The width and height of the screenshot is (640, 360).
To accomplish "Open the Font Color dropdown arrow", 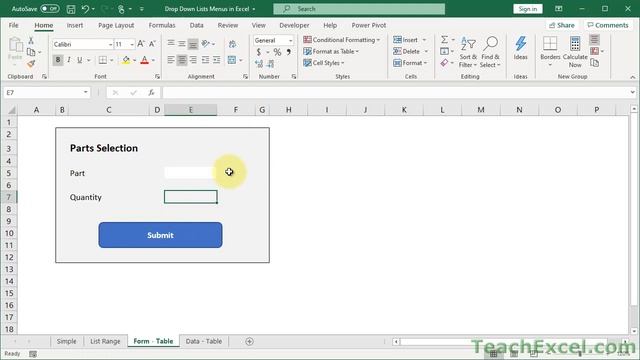I will (153, 60).
